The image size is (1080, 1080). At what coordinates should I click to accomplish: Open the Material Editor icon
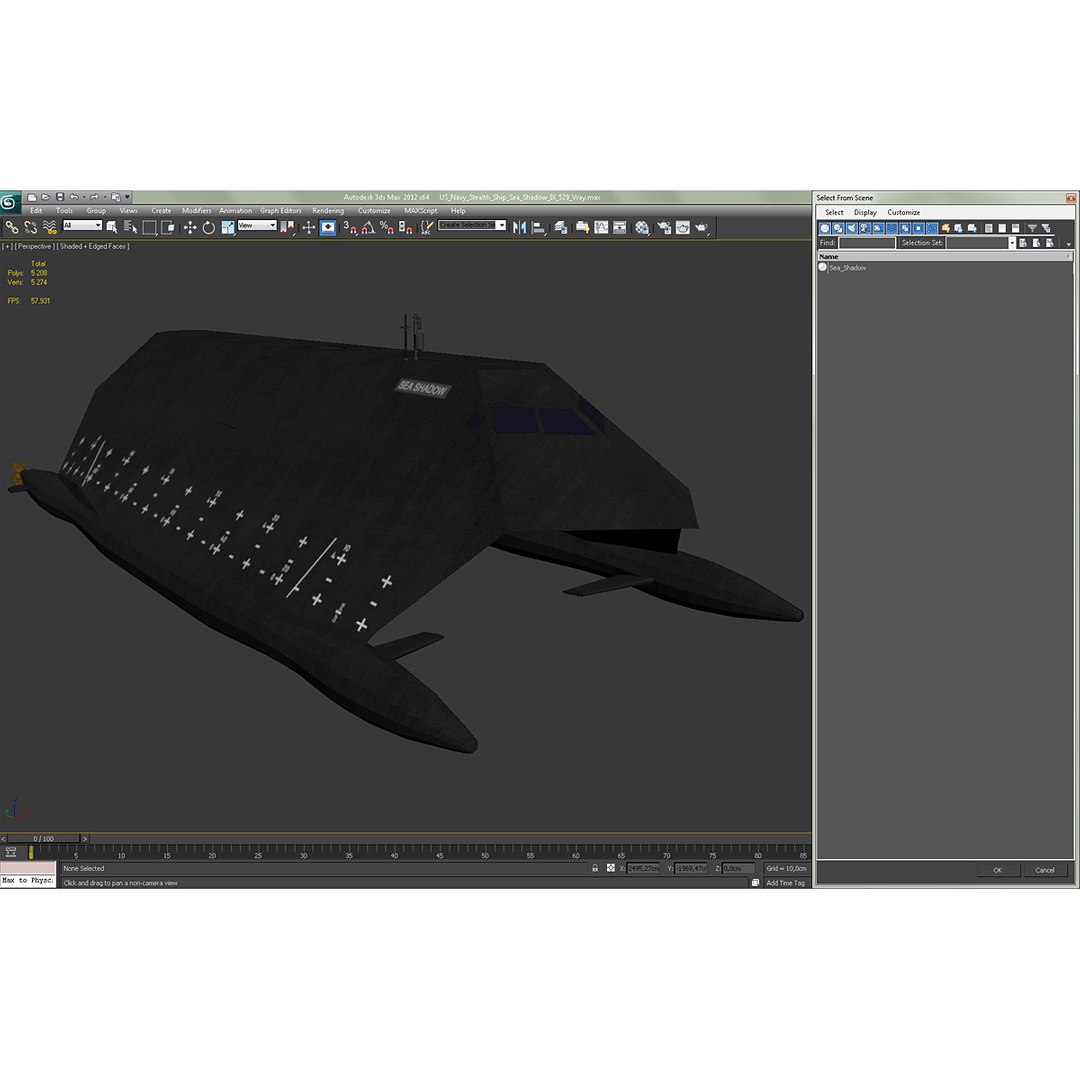[642, 227]
